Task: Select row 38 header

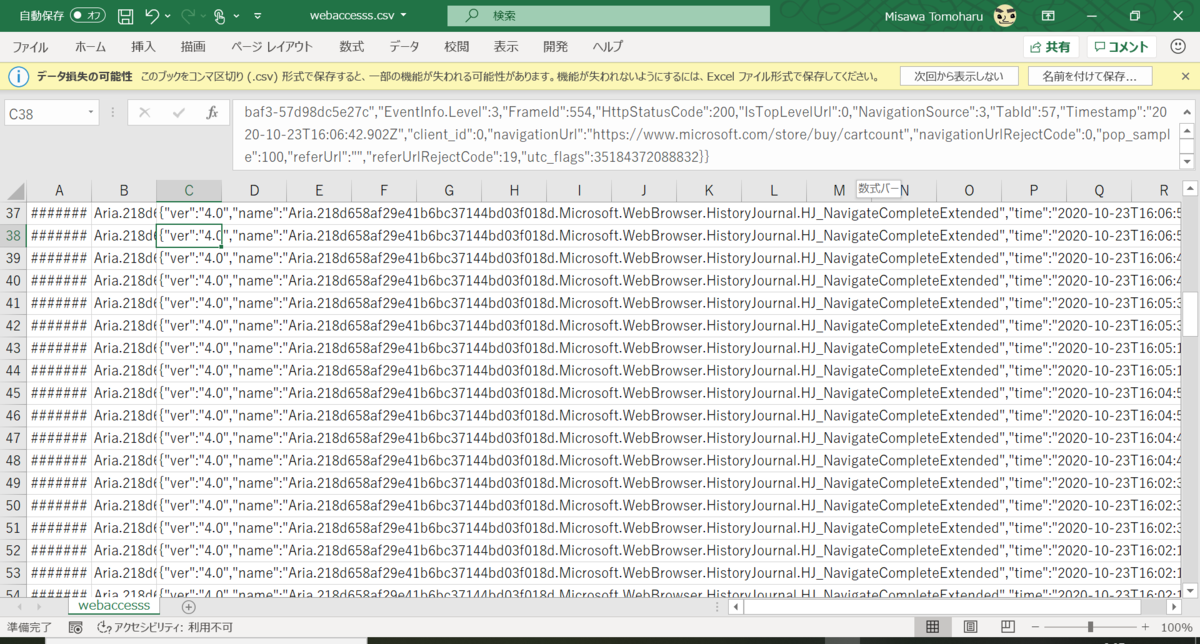Action: [x=14, y=236]
